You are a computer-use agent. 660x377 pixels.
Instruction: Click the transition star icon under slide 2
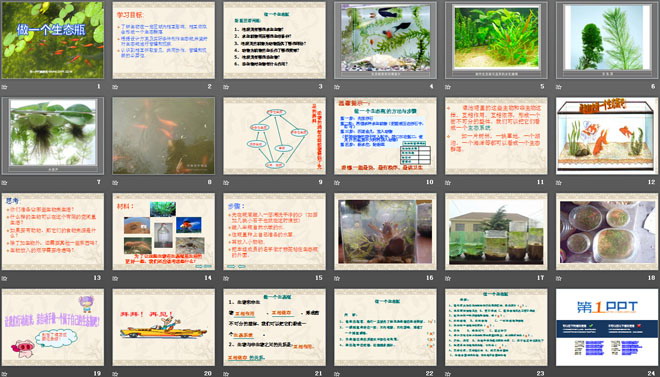coord(115,87)
